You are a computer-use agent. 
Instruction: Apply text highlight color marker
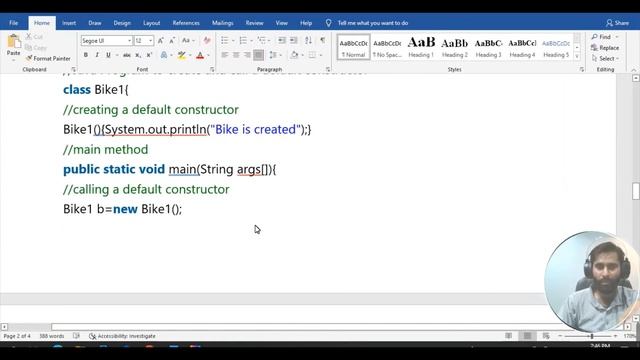tap(182, 55)
